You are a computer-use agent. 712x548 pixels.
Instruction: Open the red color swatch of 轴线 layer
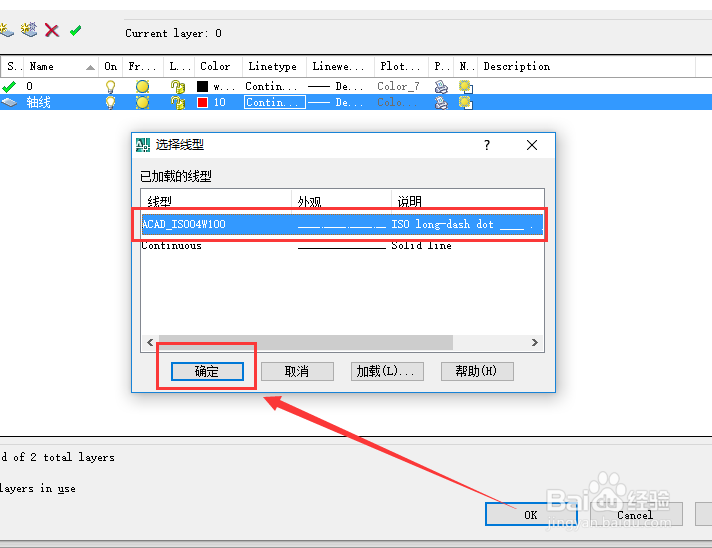point(203,103)
